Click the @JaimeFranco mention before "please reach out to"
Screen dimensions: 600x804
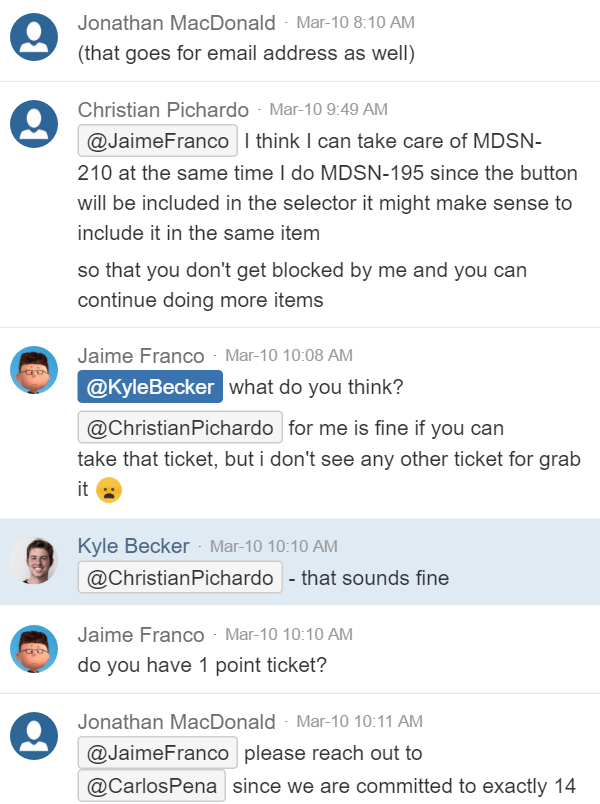click(158, 753)
